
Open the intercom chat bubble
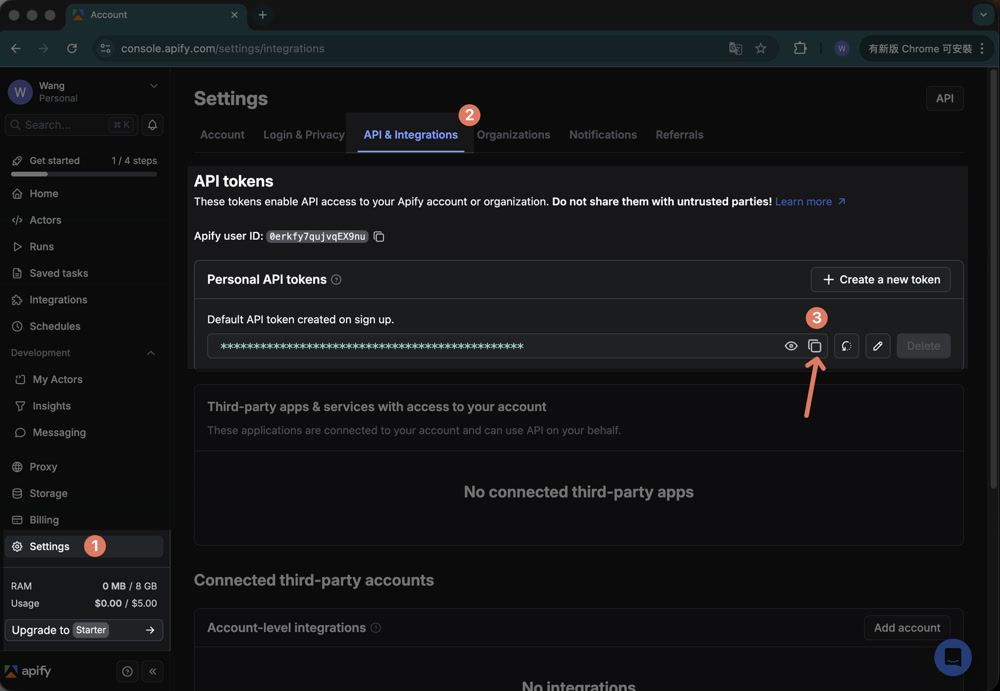pyautogui.click(x=952, y=657)
